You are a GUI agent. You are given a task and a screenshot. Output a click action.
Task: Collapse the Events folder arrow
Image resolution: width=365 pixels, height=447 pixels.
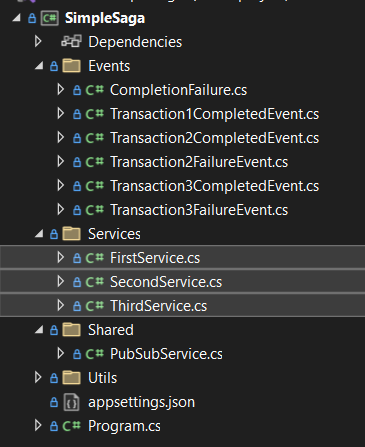39,66
